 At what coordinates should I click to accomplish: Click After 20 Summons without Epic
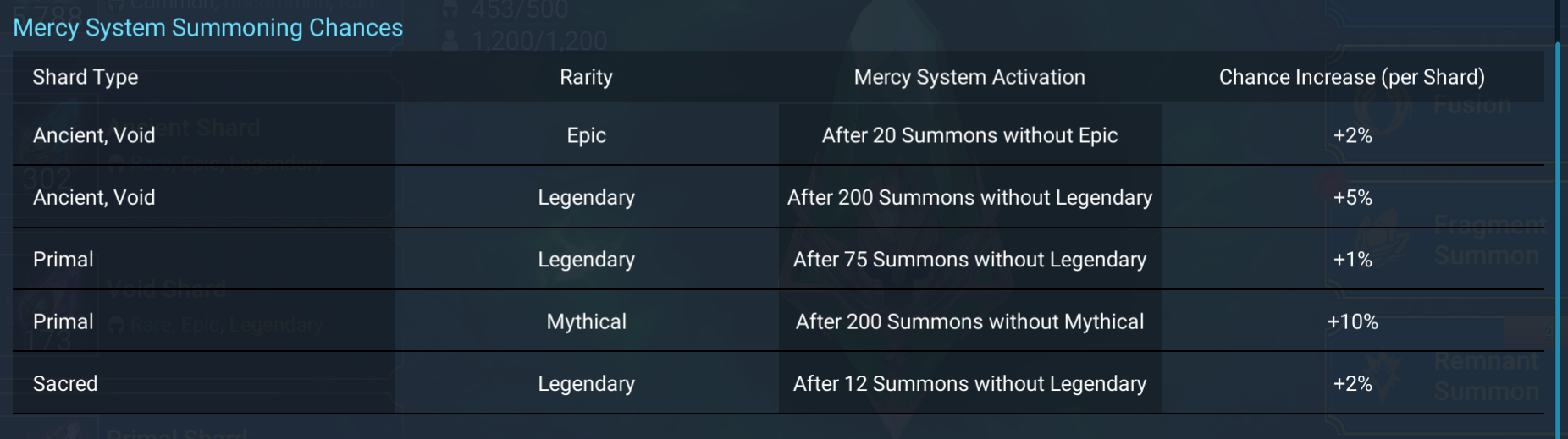pos(969,135)
